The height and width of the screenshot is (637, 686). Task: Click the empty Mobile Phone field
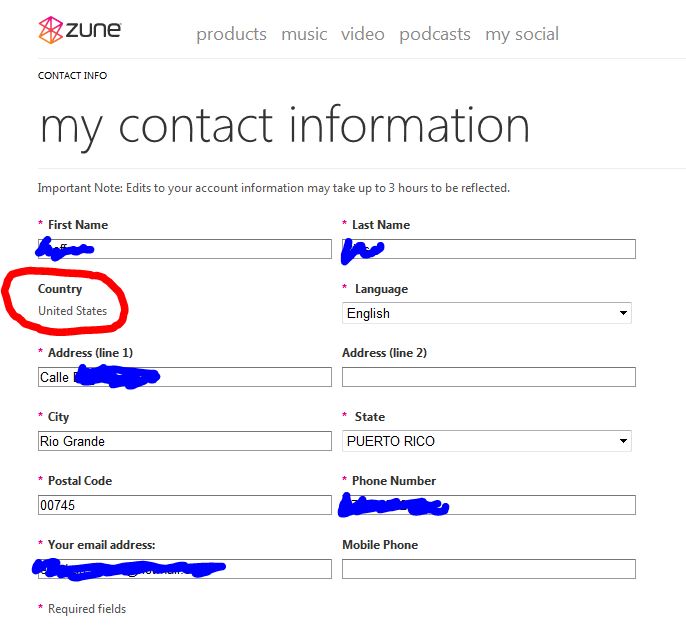[489, 569]
